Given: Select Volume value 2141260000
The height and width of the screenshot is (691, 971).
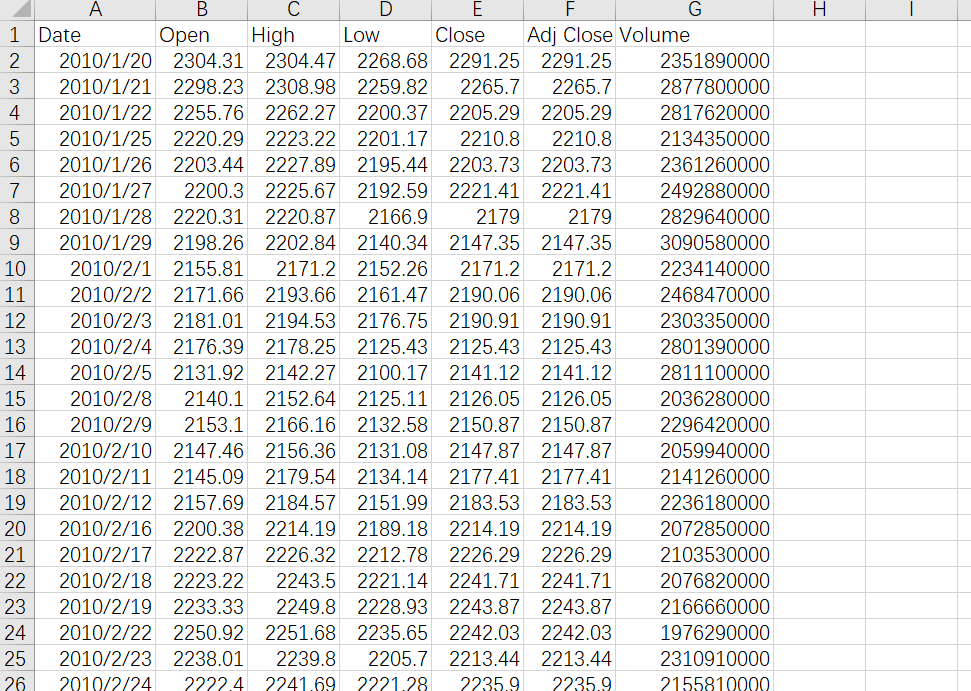Looking at the screenshot, I should (x=695, y=477).
